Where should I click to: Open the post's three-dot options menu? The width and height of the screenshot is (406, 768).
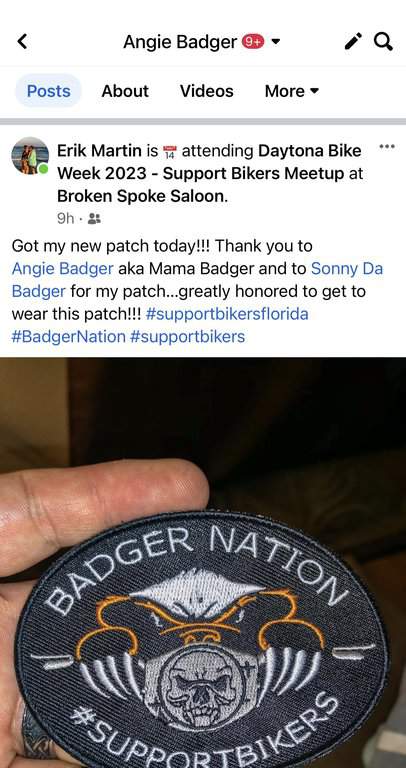[387, 146]
